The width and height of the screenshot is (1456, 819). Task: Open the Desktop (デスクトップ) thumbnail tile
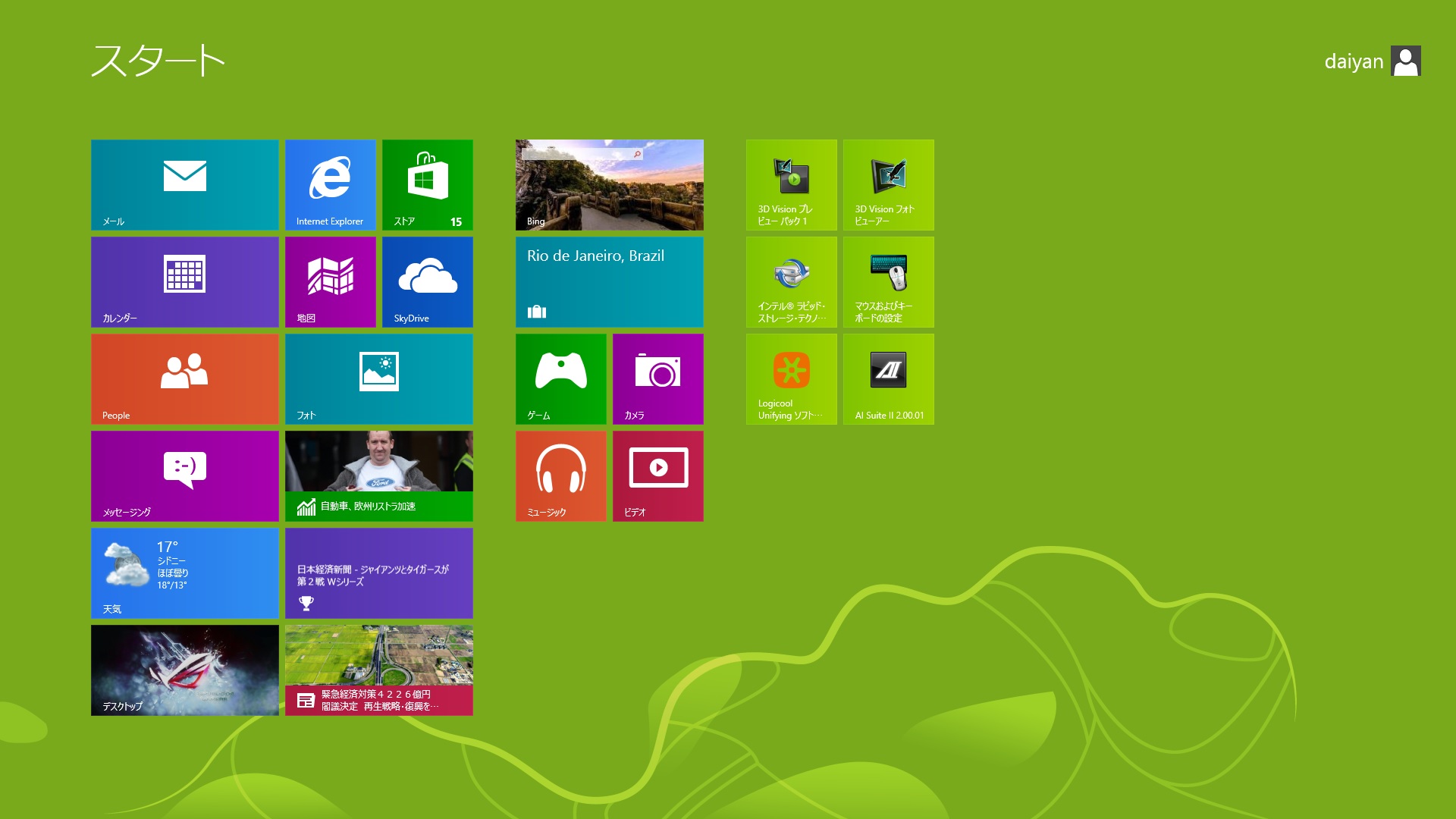coord(184,670)
